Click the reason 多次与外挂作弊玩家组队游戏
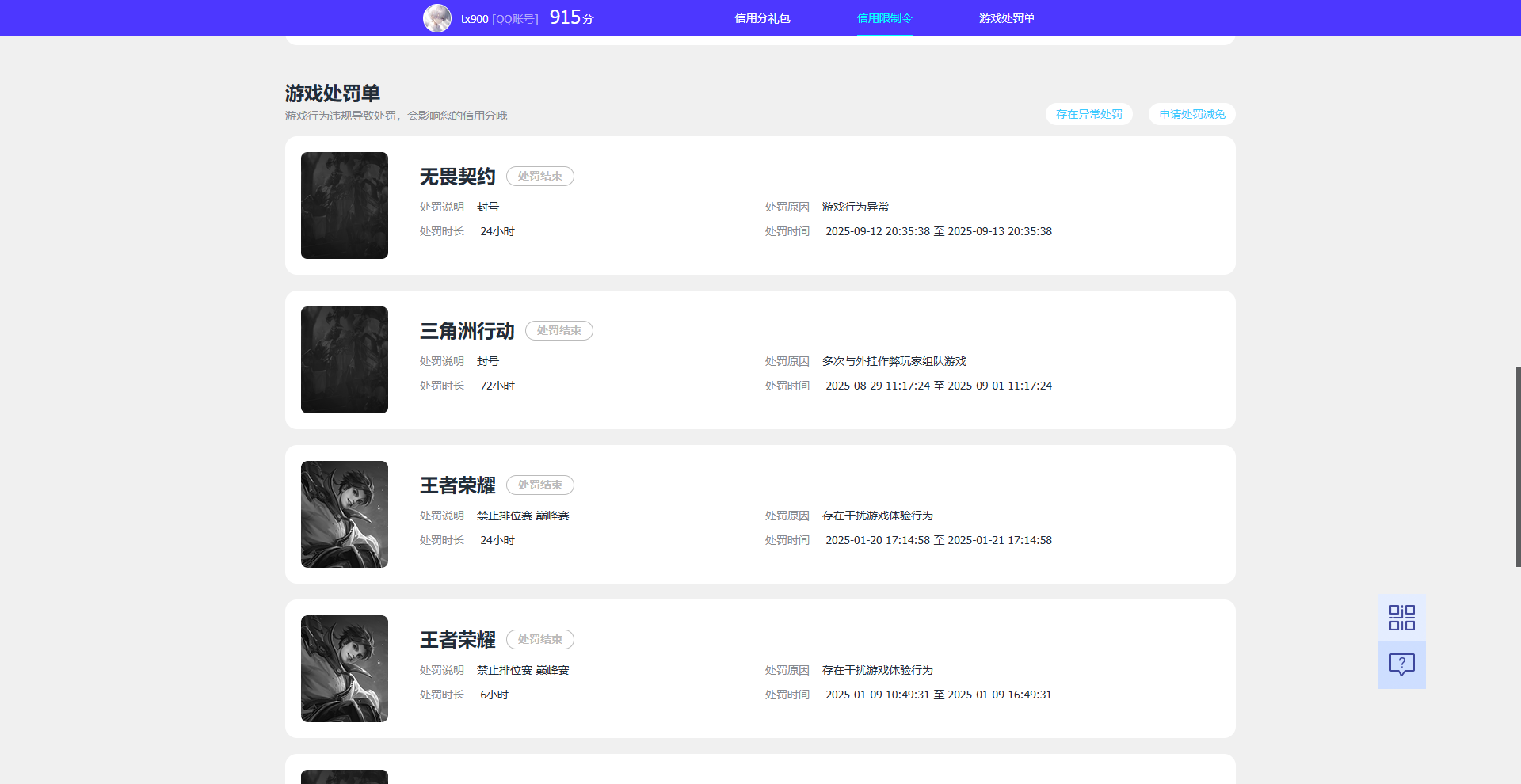This screenshot has width=1521, height=784. point(894,361)
